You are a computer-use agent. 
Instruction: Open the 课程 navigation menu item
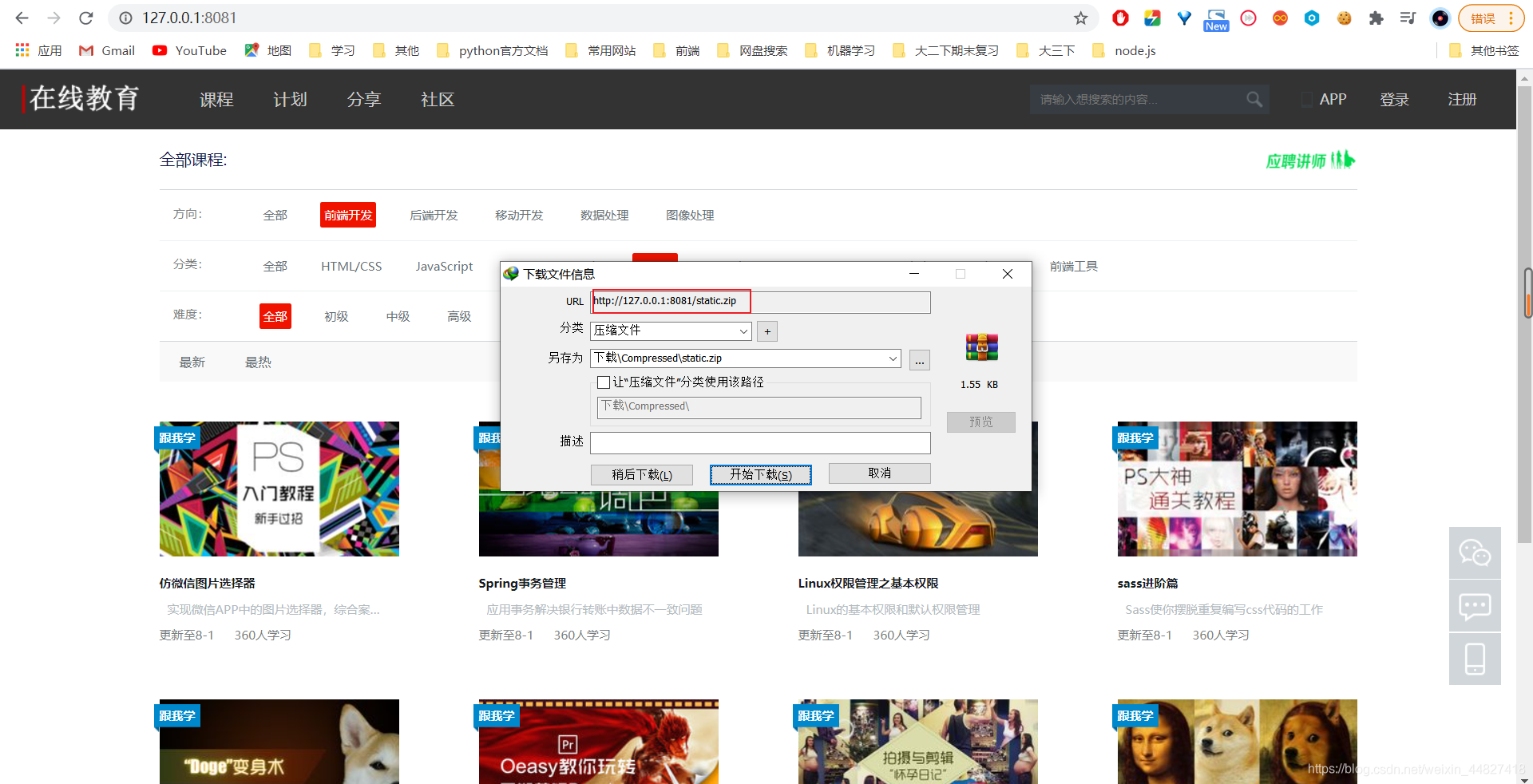tap(216, 99)
